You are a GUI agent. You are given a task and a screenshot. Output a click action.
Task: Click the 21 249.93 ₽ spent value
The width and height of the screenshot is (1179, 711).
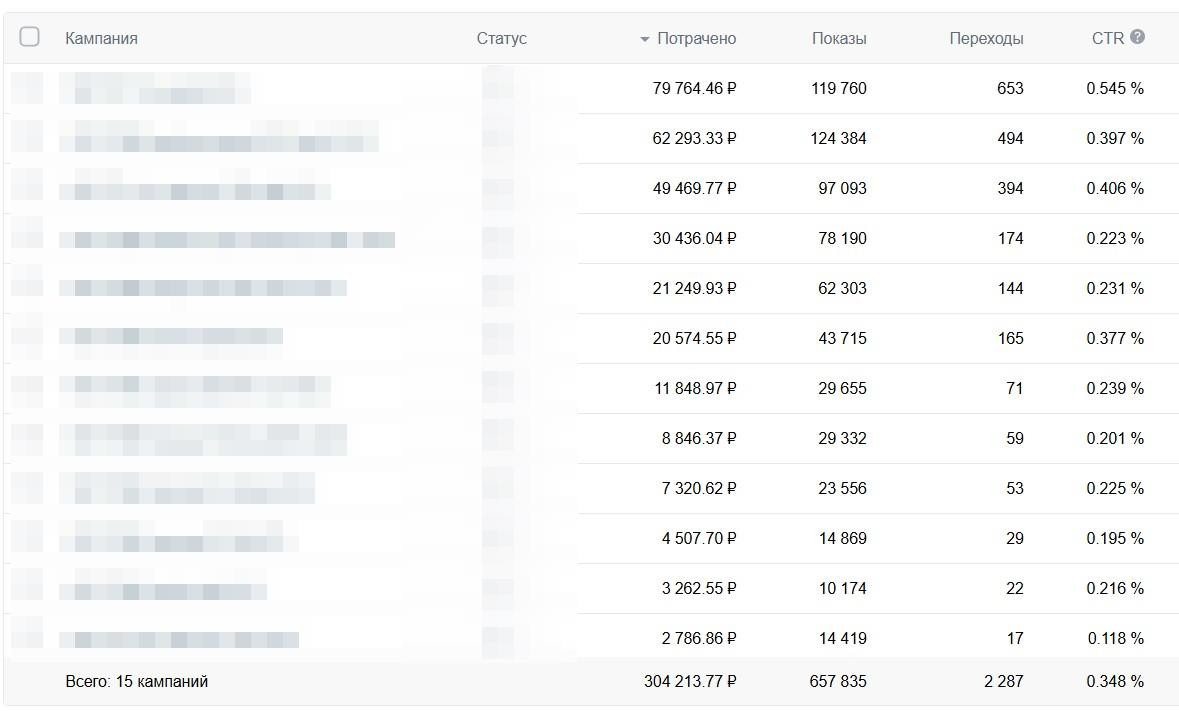[694, 289]
